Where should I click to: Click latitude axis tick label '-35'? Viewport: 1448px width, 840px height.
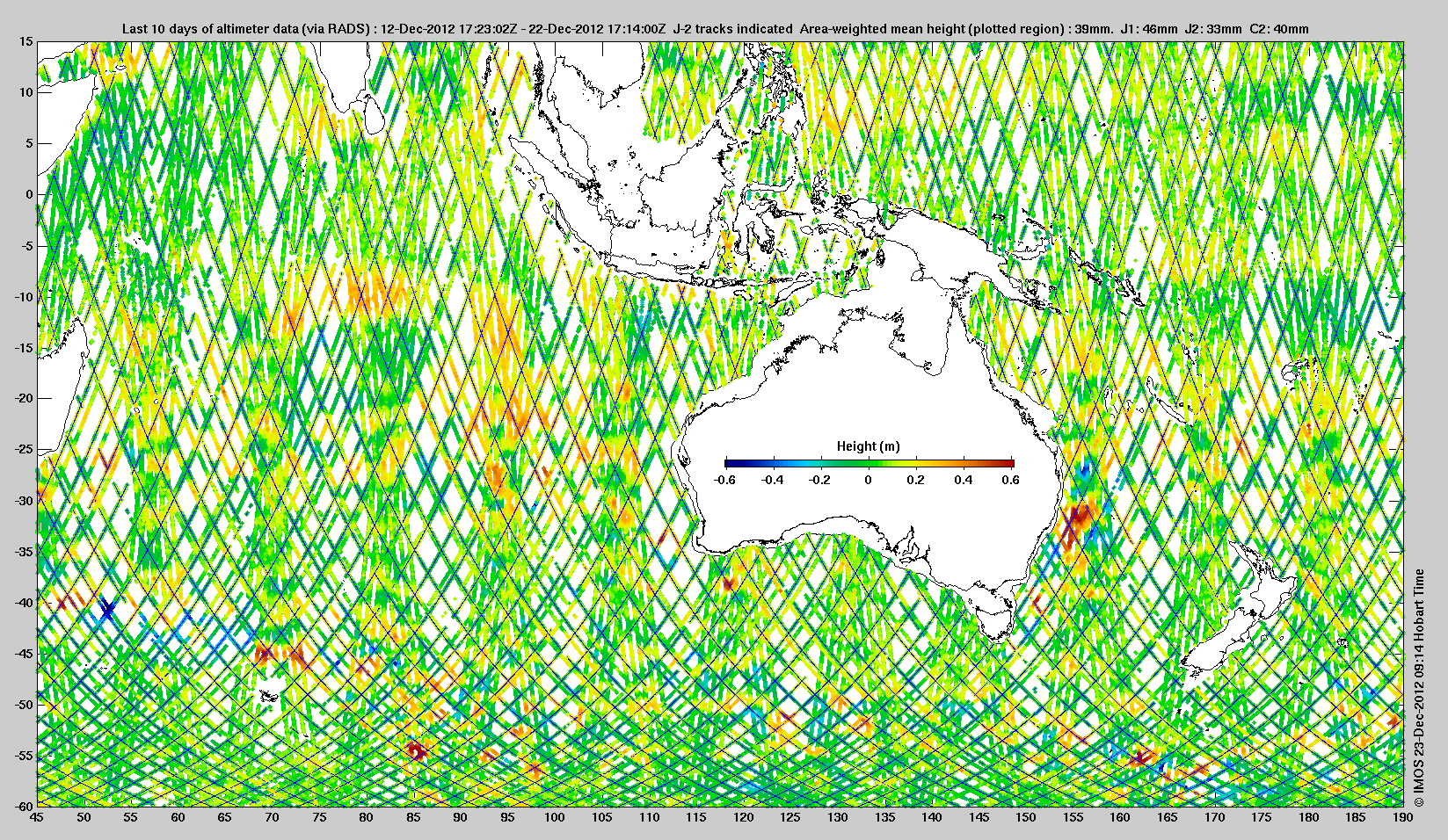pyautogui.click(x=24, y=552)
